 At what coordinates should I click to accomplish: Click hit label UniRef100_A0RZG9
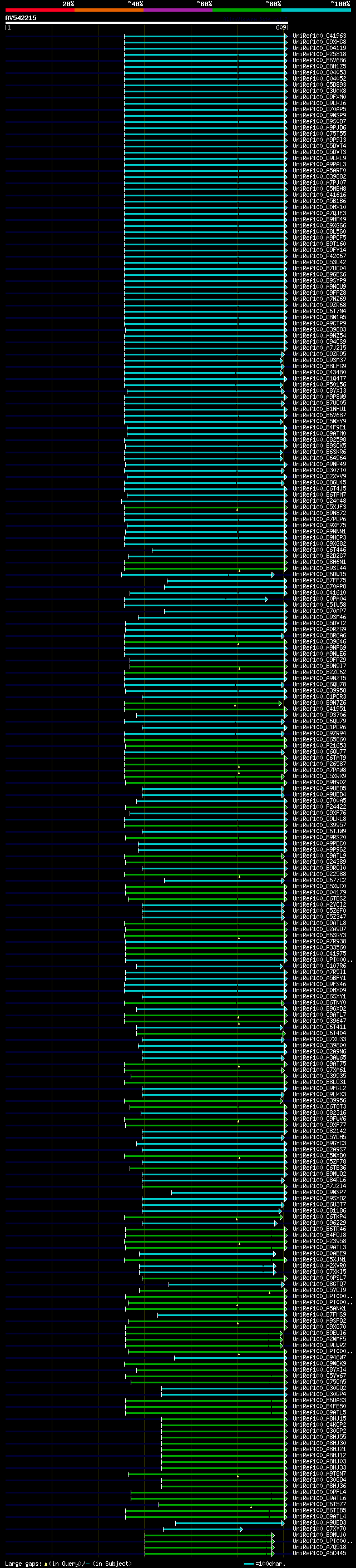pos(319,630)
